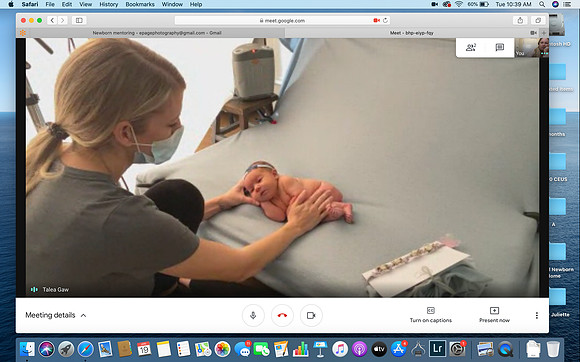580x362 pixels.
Task: Hang up using the red leave call button
Action: [x=282, y=315]
